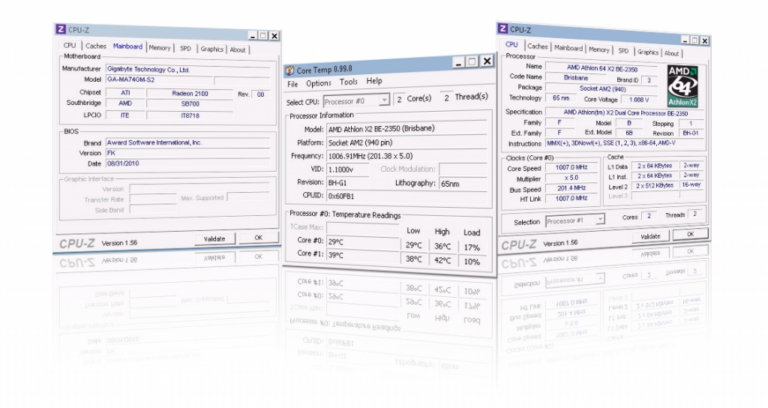Click Bus Speed value 201.4 MHz
Screen dimensions: 768x408
(571, 188)
